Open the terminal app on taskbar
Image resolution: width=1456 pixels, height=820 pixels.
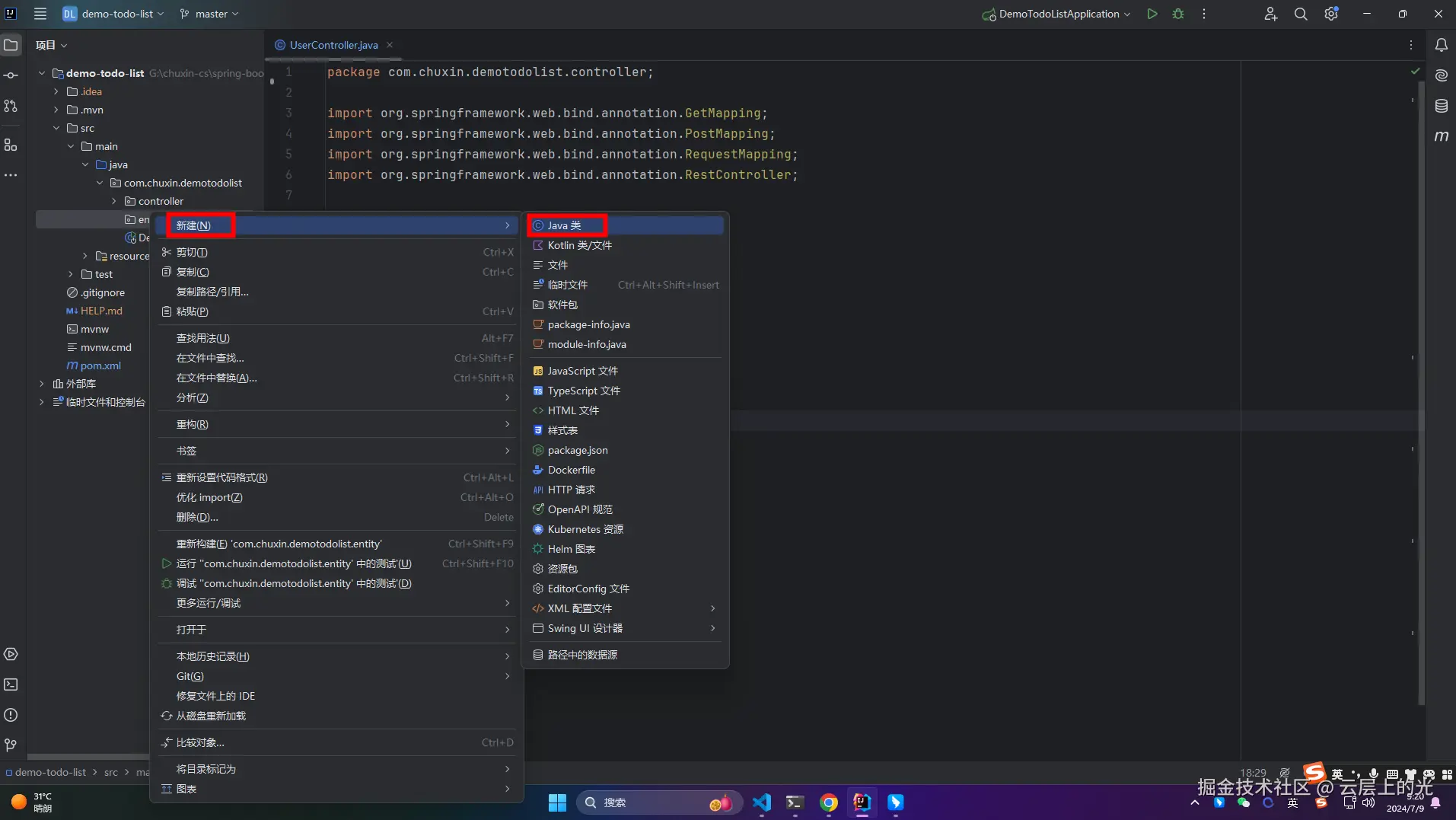coord(795,802)
